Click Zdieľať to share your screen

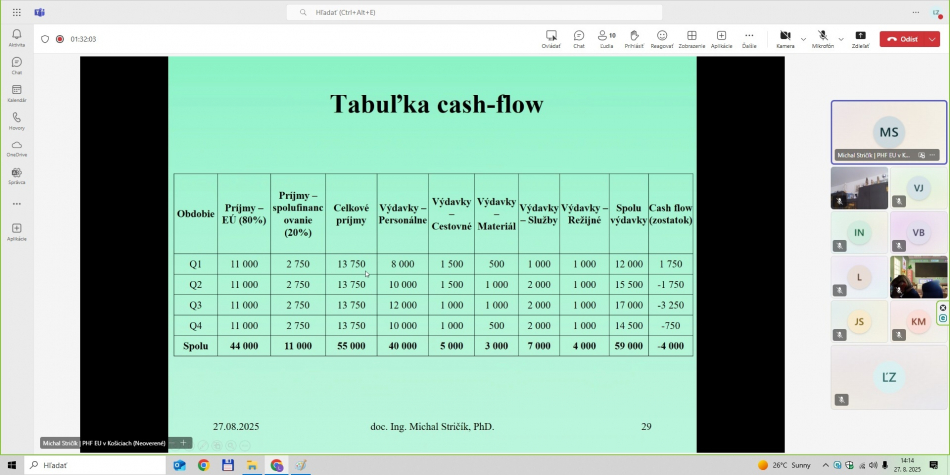point(860,38)
